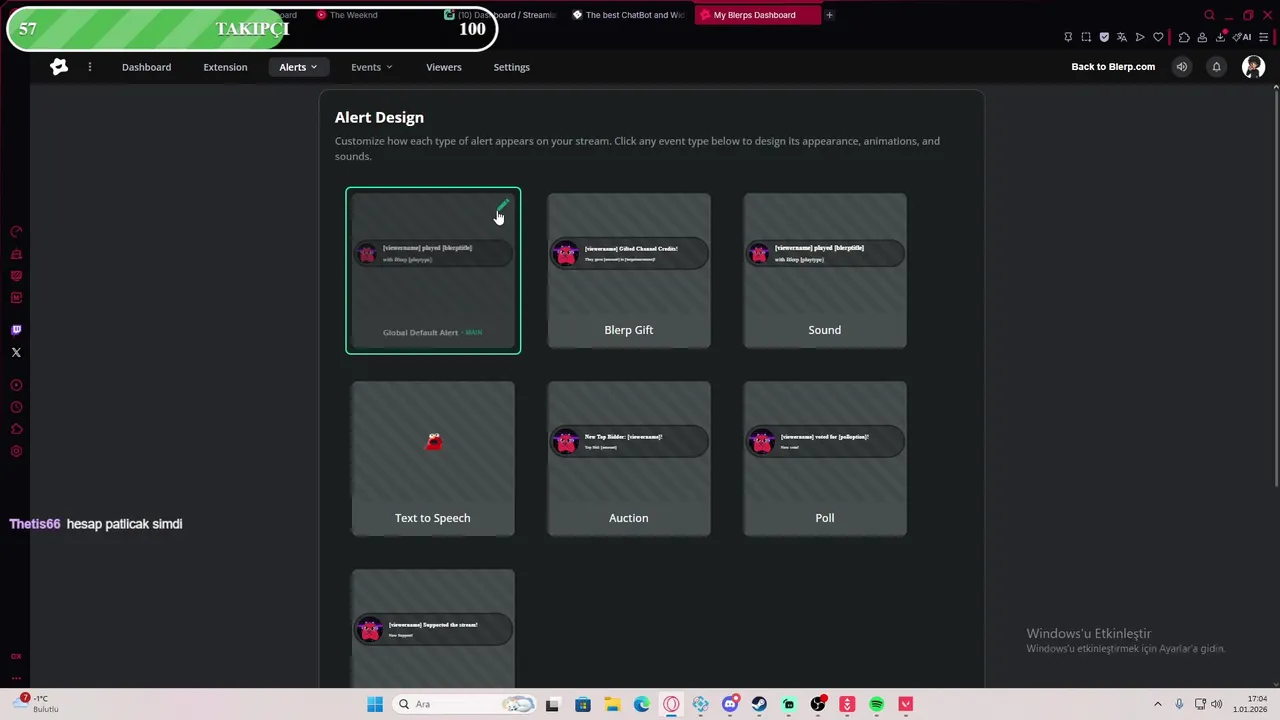The width and height of the screenshot is (1280, 720).
Task: Click the send/flow arrow icon
Action: [x=1140, y=37]
